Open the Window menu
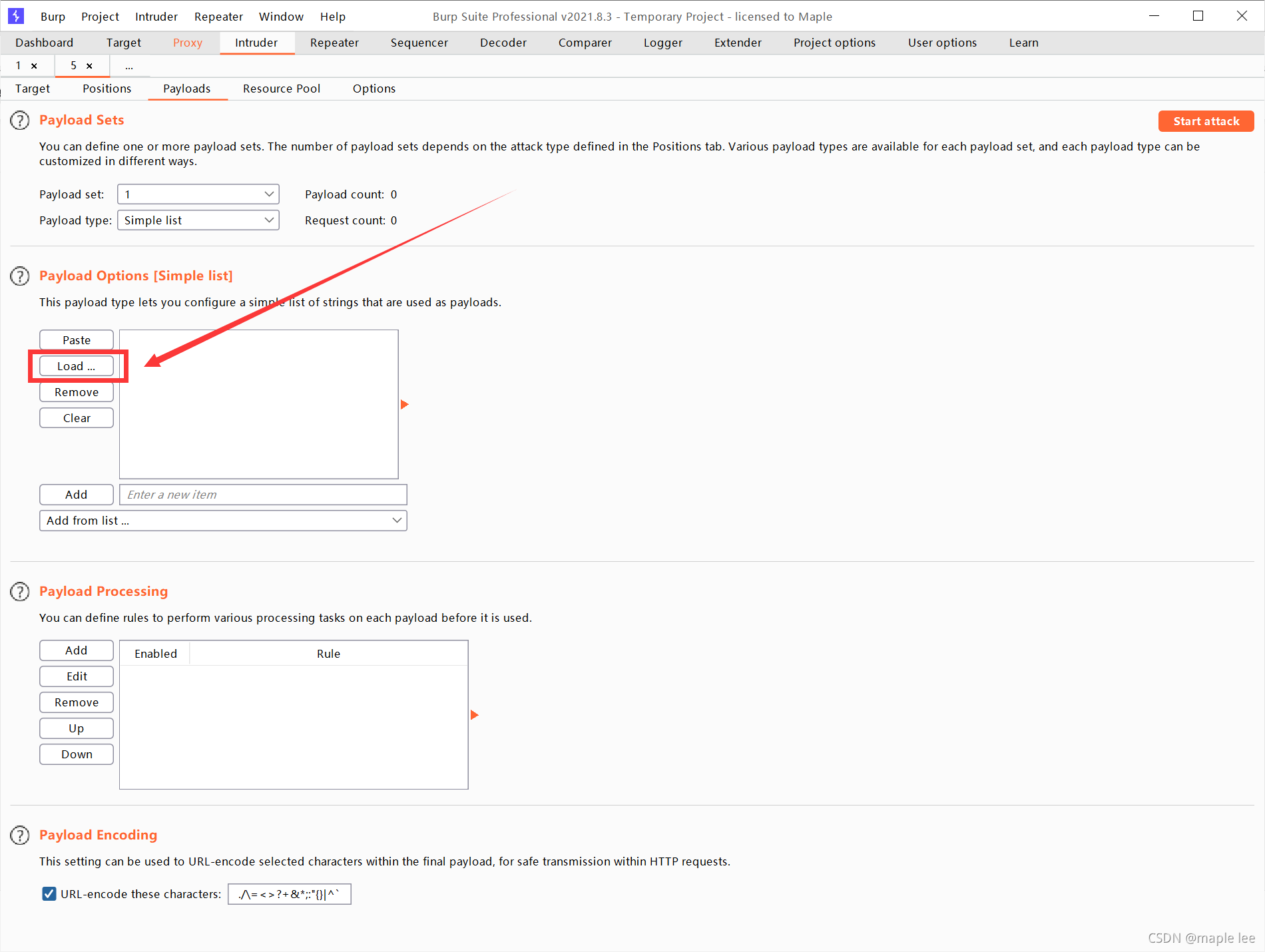 point(281,17)
